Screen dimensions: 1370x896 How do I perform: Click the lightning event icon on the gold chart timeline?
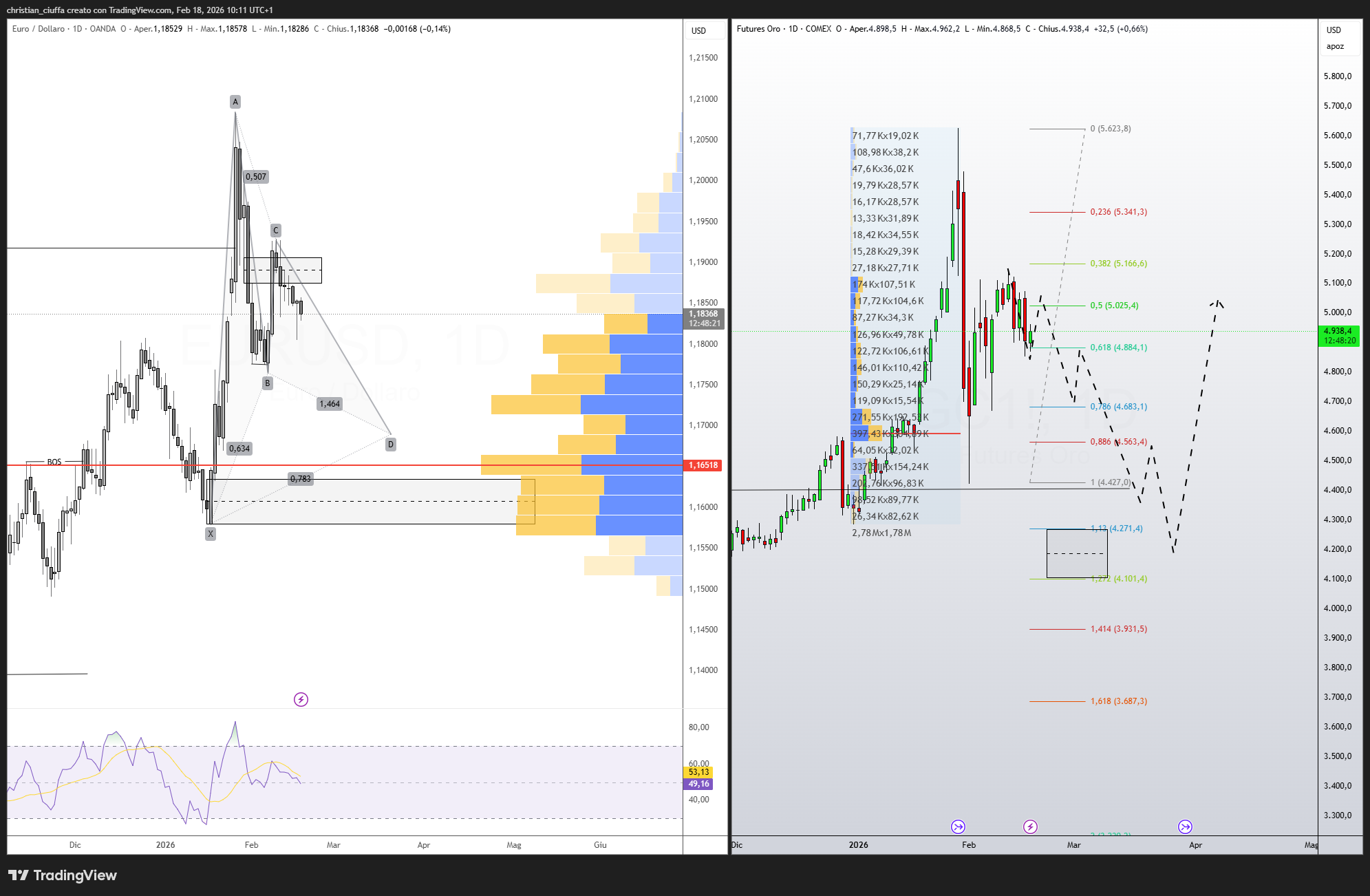tap(1030, 826)
